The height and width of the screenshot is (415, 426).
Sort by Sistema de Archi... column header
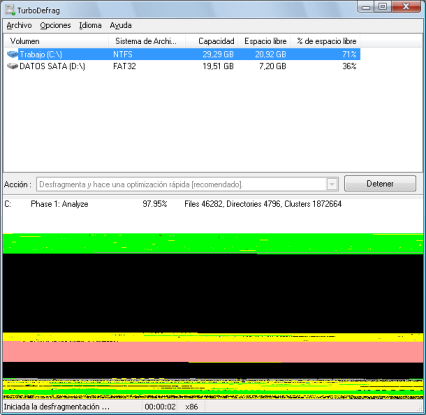point(147,41)
